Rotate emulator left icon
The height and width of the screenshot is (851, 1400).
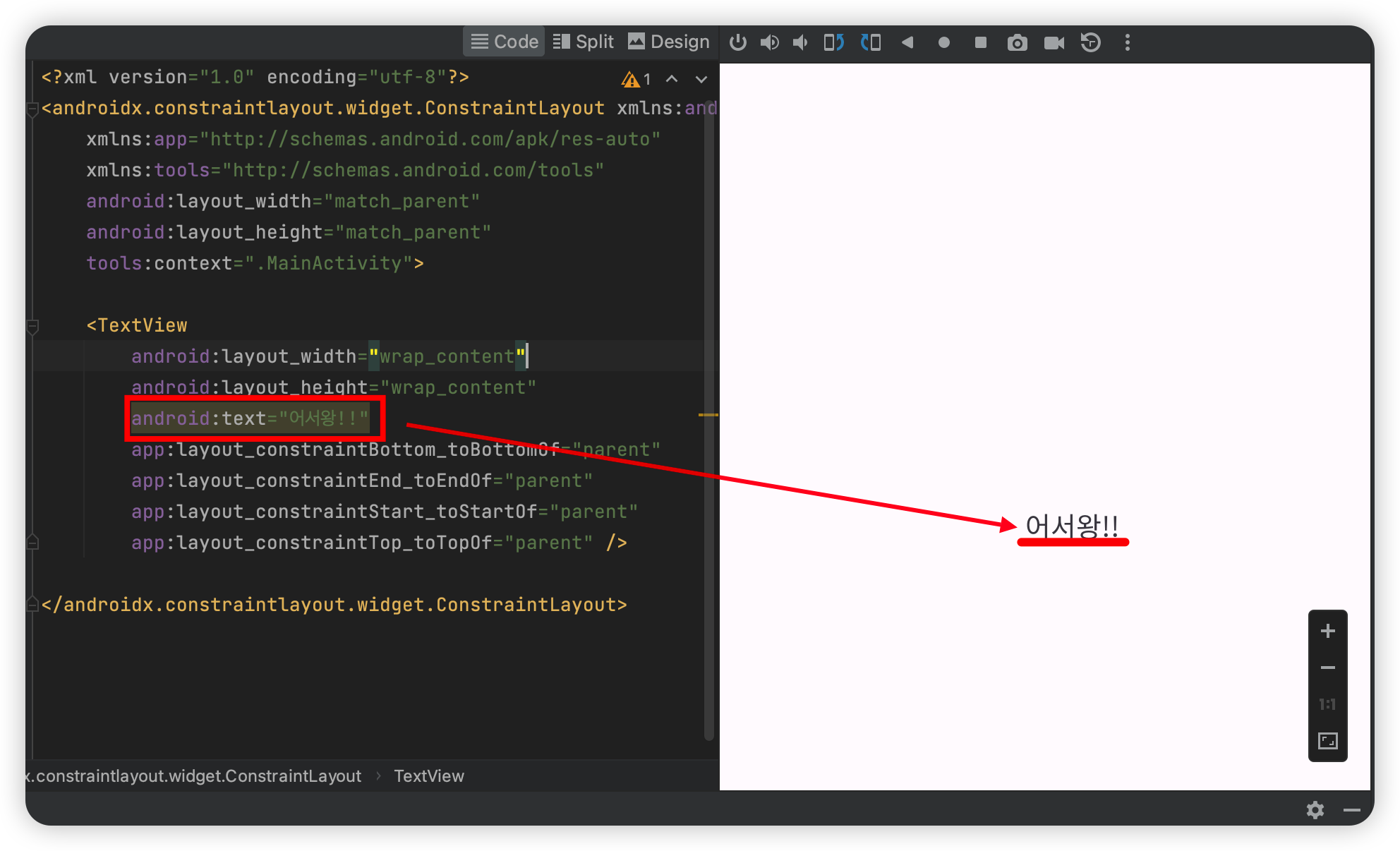pyautogui.click(x=834, y=42)
